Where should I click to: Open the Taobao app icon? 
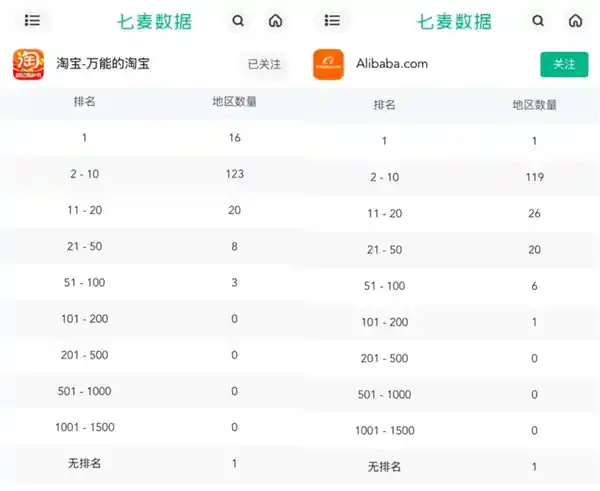click(28, 64)
